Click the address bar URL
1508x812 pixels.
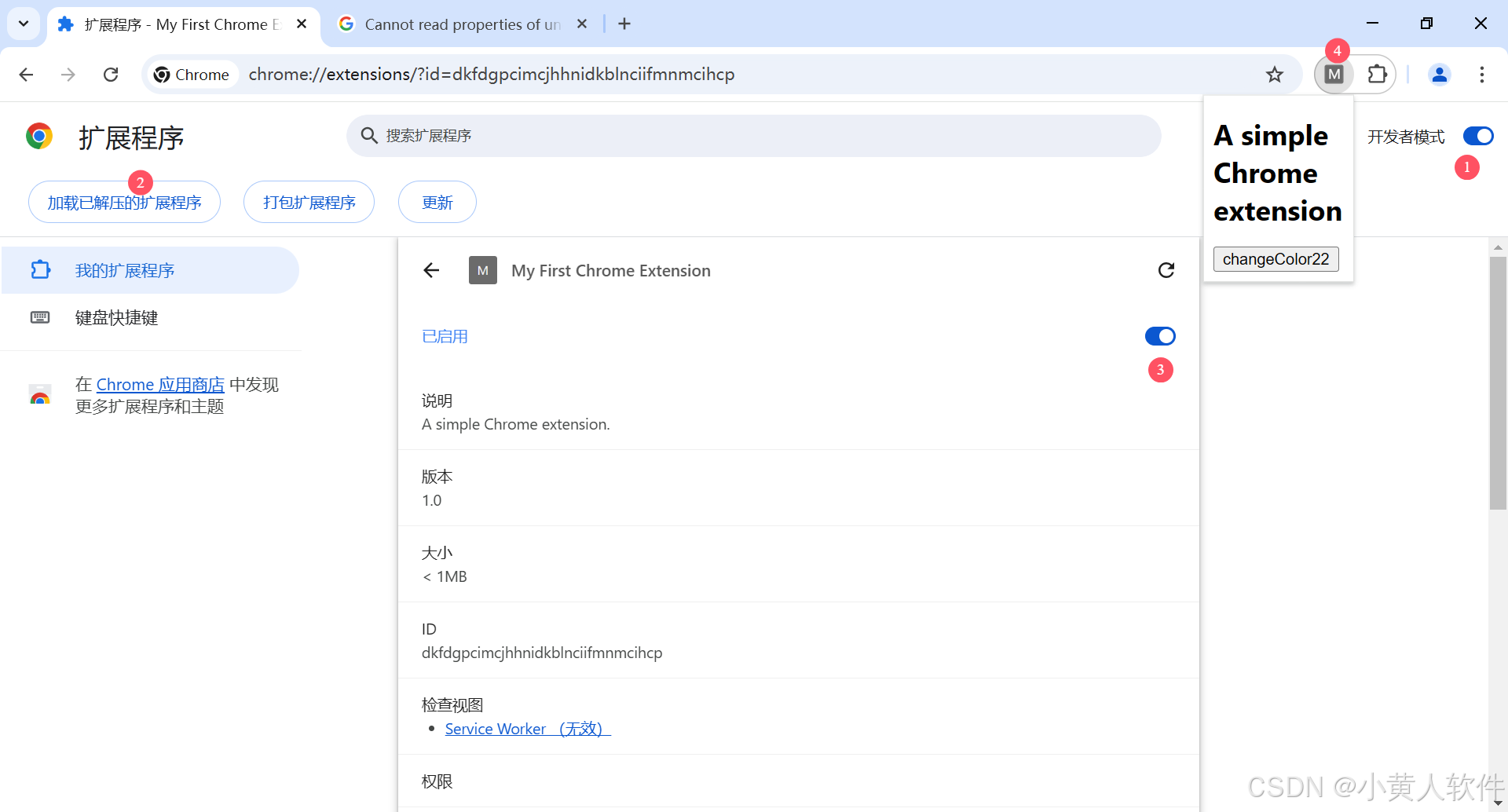coord(492,75)
